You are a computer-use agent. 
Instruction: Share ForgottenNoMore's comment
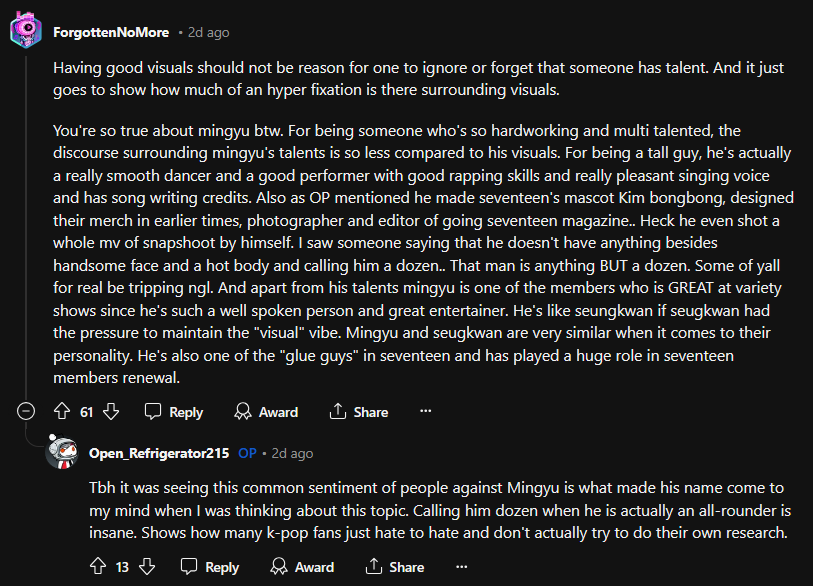[x=359, y=412]
